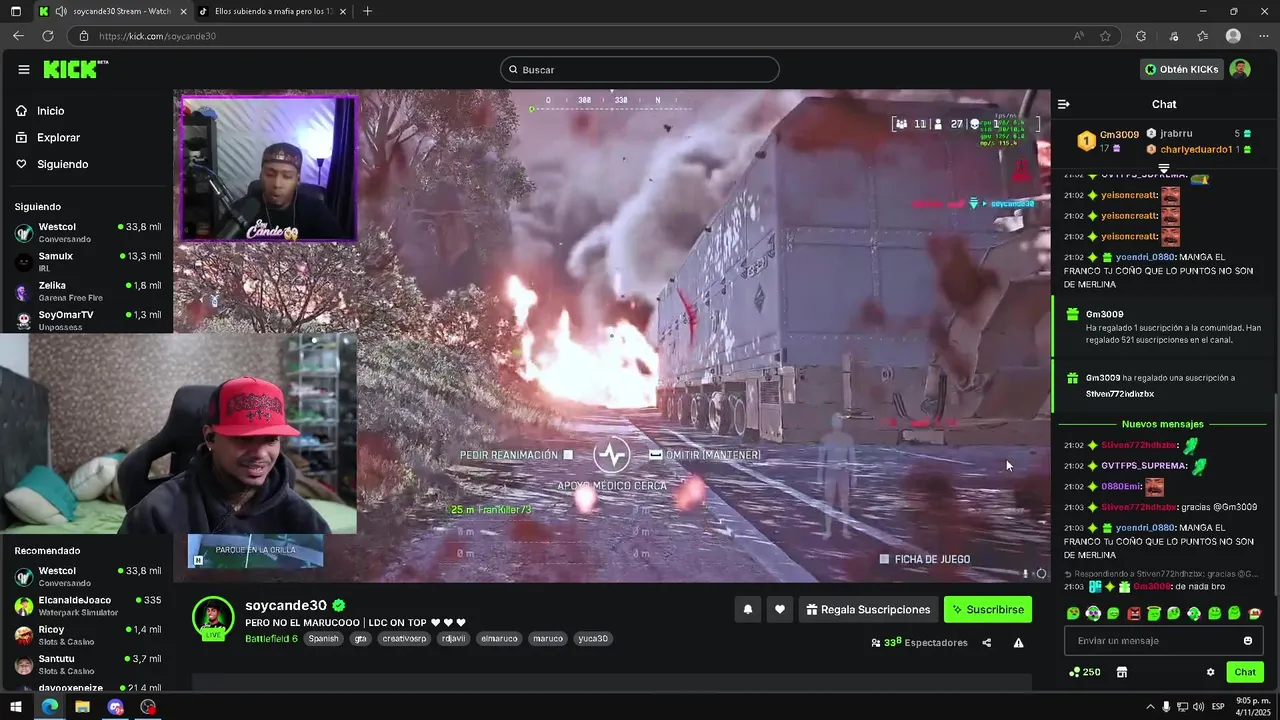The width and height of the screenshot is (1280, 720).
Task: Open the chat settings gear icon
Action: click(x=1210, y=672)
